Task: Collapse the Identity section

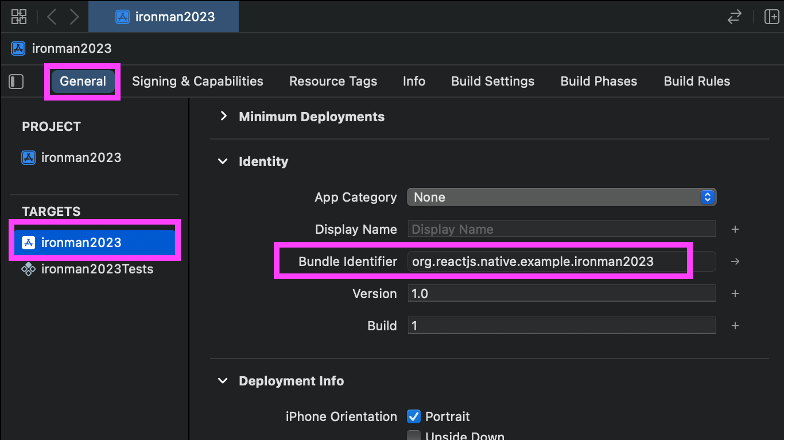Action: click(224, 161)
